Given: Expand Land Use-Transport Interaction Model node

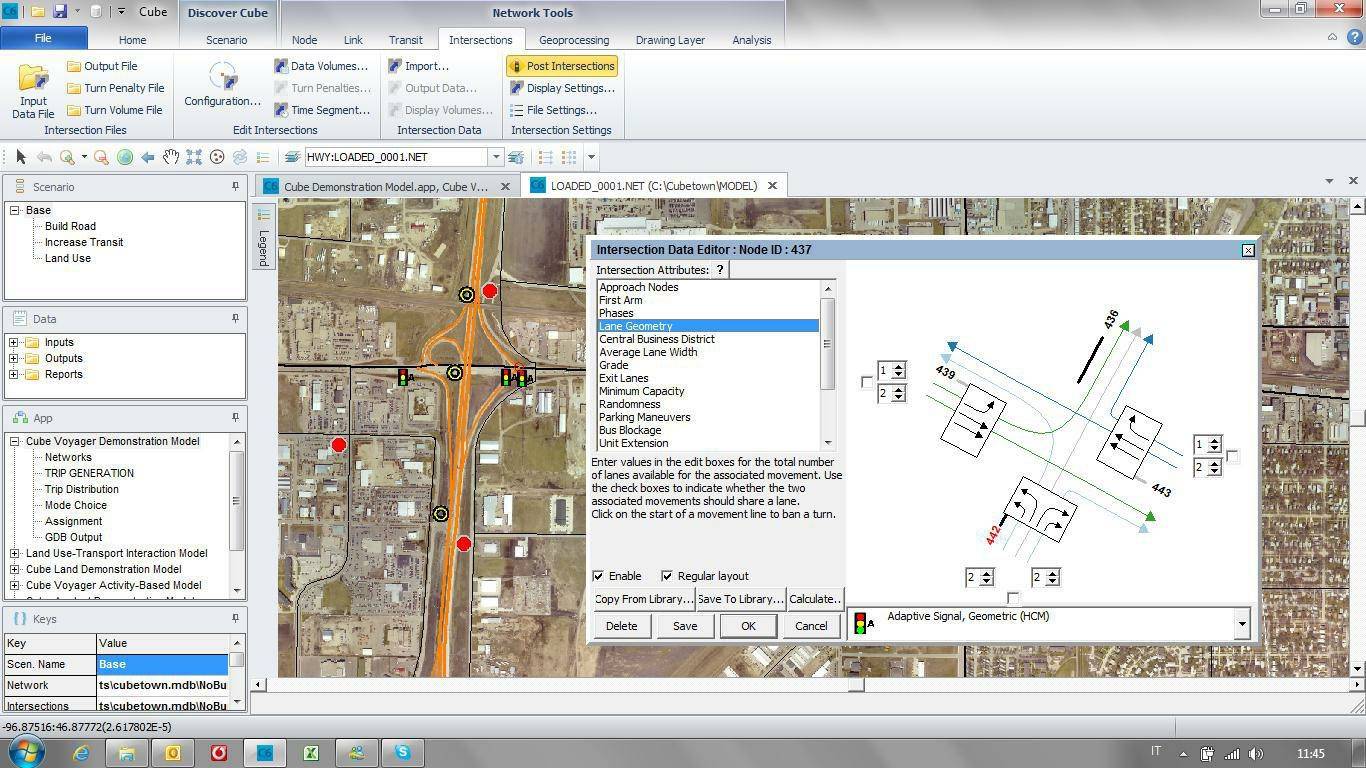Looking at the screenshot, I should 15,553.
